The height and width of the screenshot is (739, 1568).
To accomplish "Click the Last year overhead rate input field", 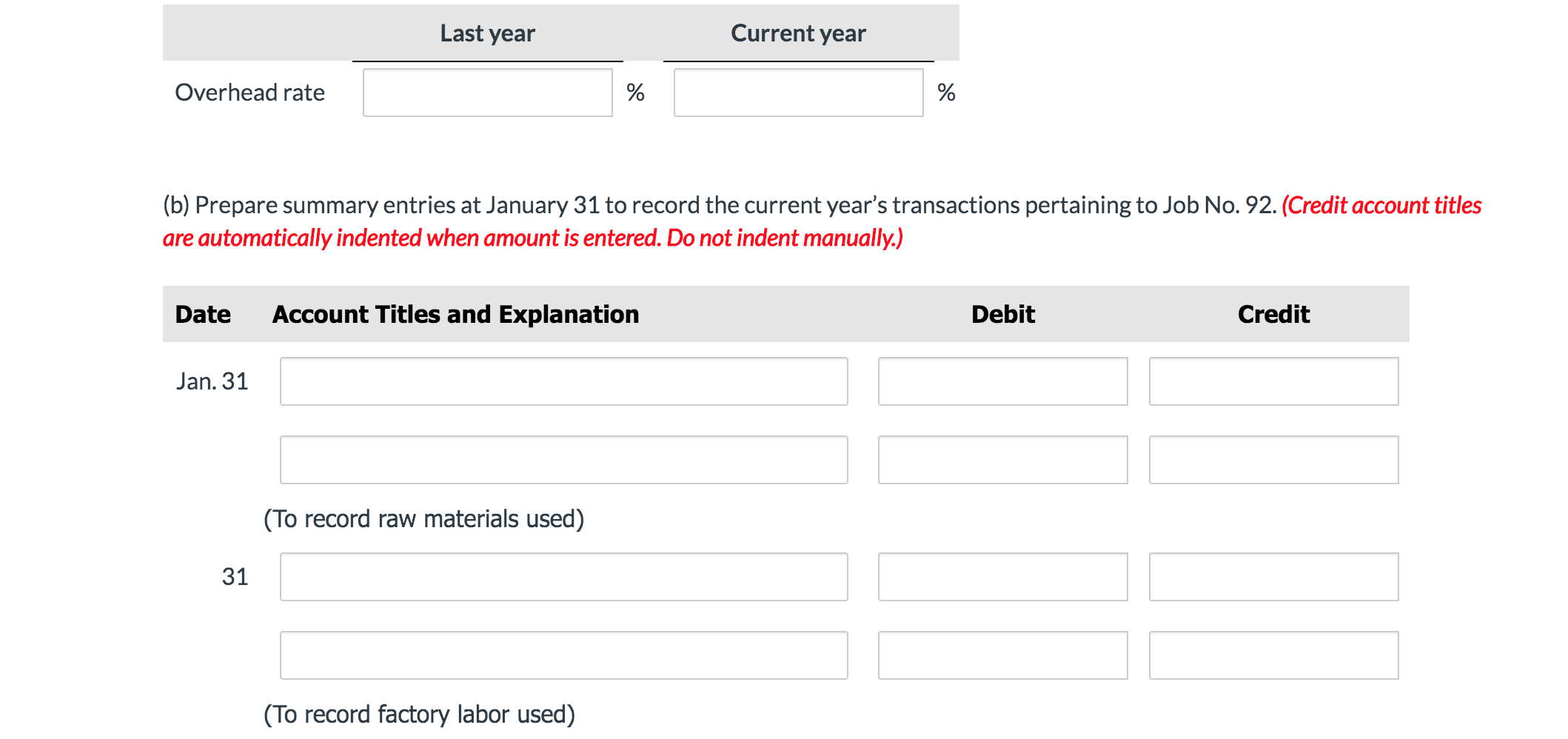I will tap(486, 92).
